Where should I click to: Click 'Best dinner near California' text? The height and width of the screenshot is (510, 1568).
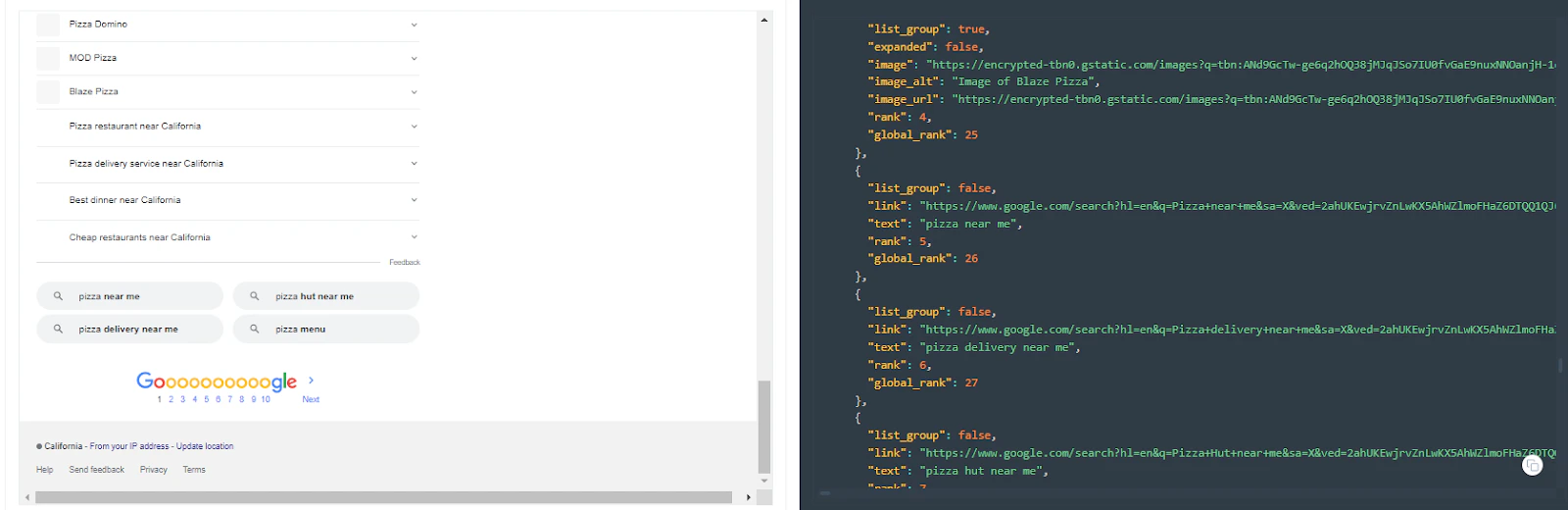125,200
